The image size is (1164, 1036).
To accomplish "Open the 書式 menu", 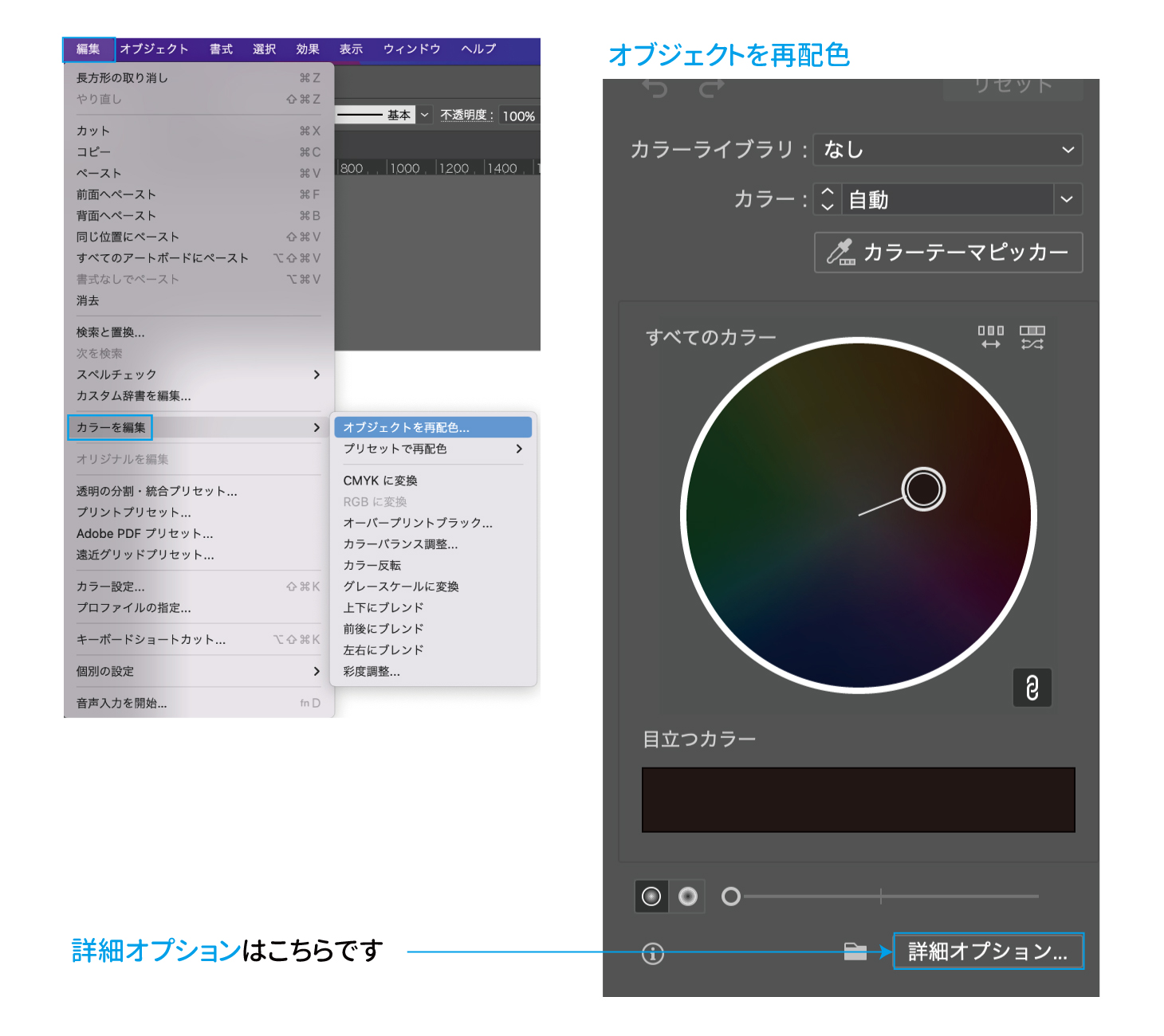I will click(x=221, y=49).
